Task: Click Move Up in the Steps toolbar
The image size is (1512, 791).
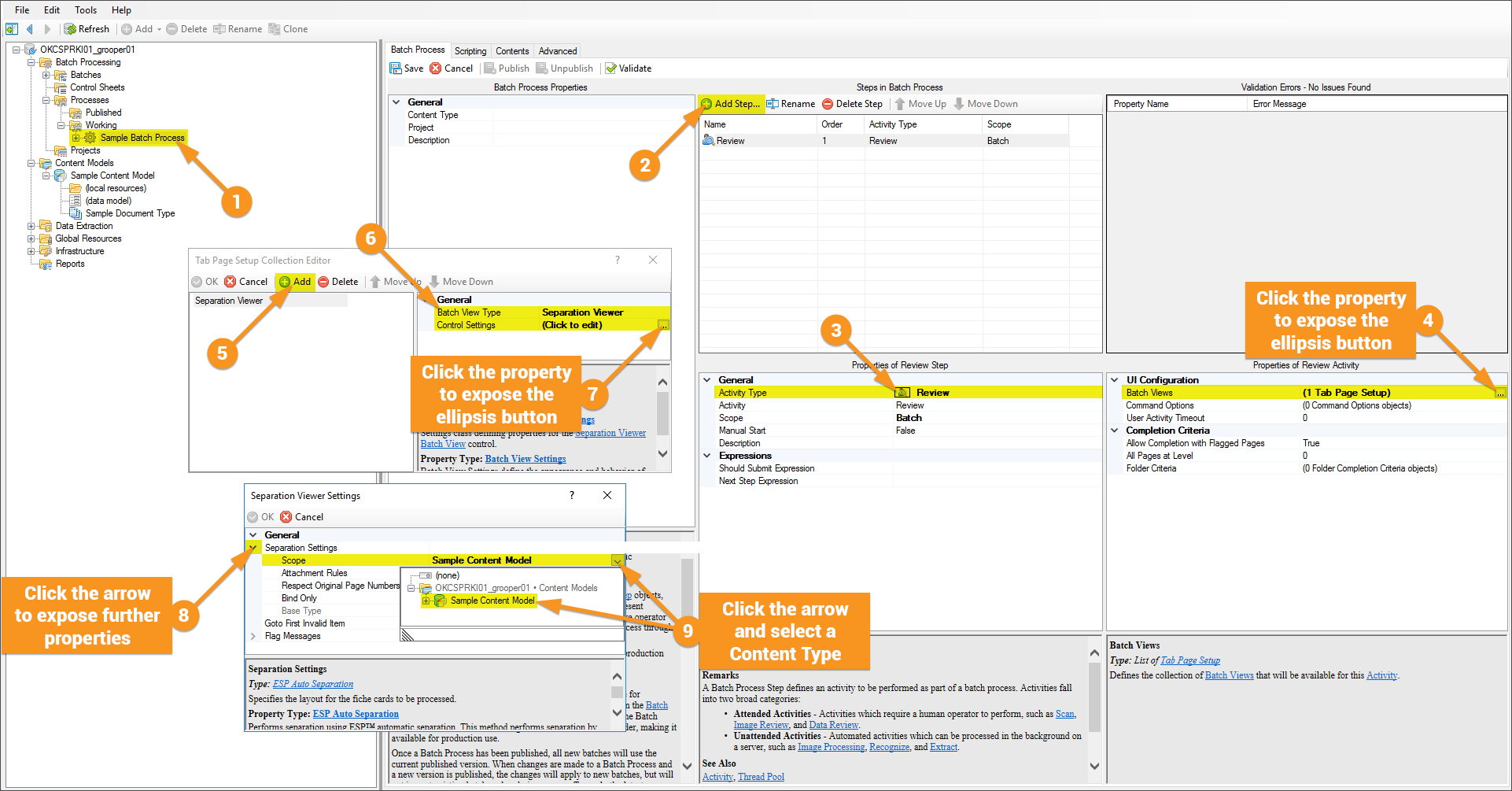Action: pyautogui.click(x=920, y=104)
